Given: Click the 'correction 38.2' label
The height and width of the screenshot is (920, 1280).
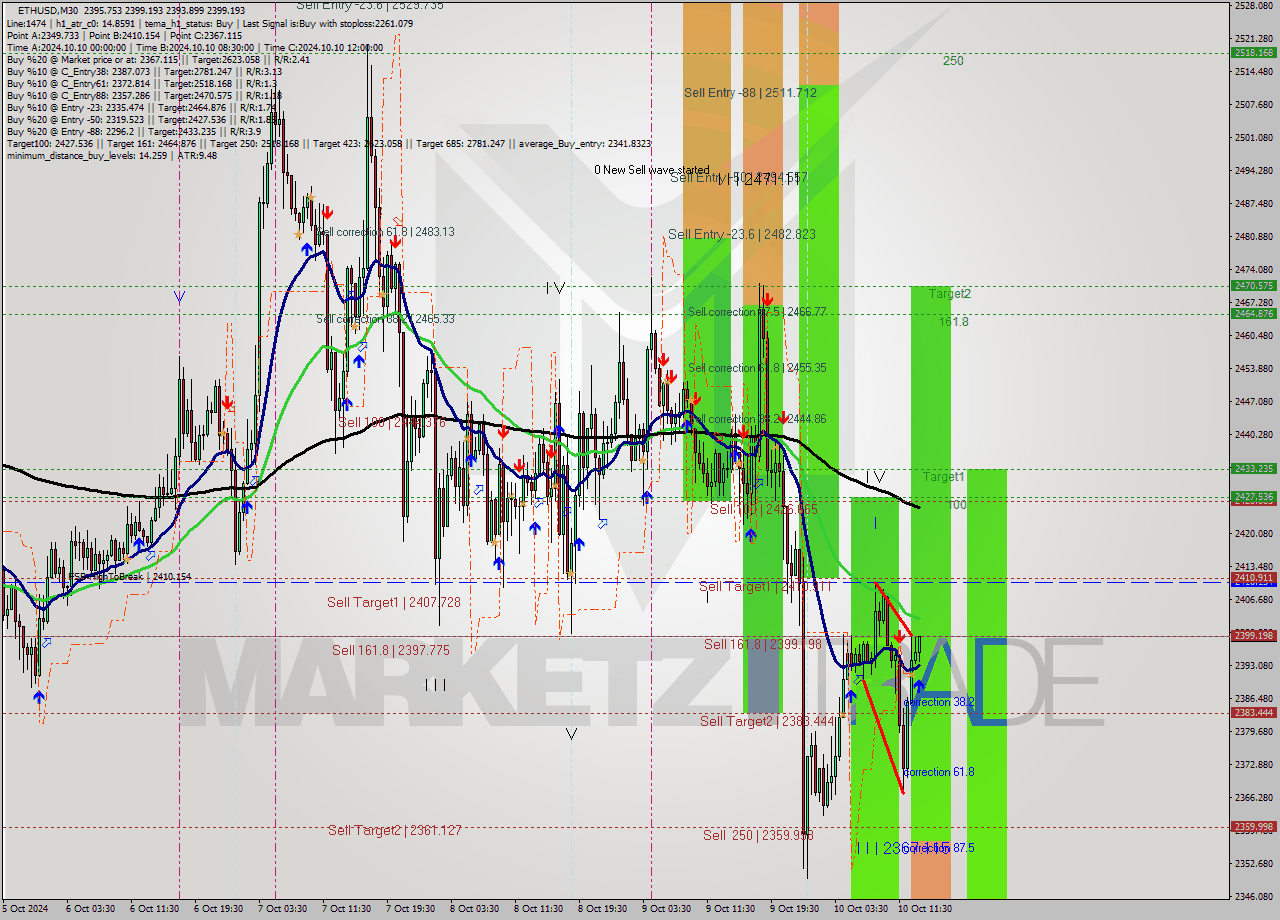Looking at the screenshot, I should point(938,703).
